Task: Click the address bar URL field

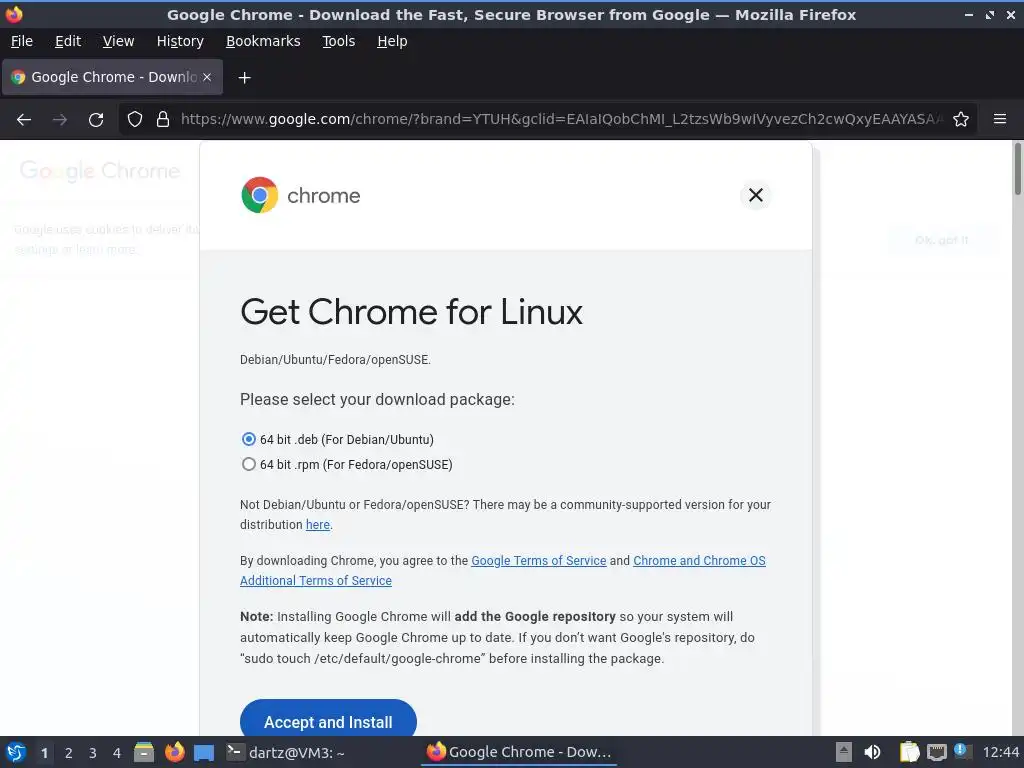Action: (x=562, y=120)
